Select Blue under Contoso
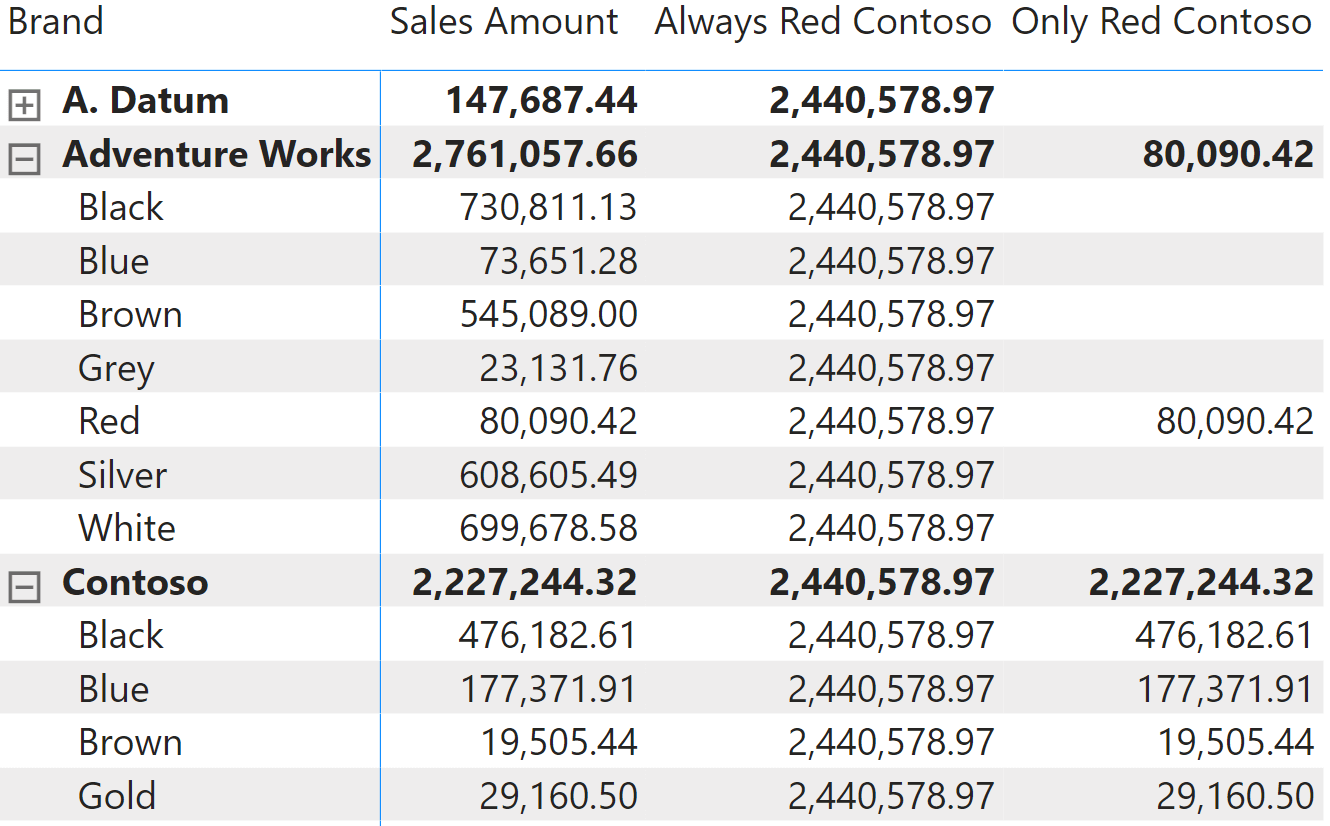Viewport: 1330px width, 826px height. pos(114,689)
